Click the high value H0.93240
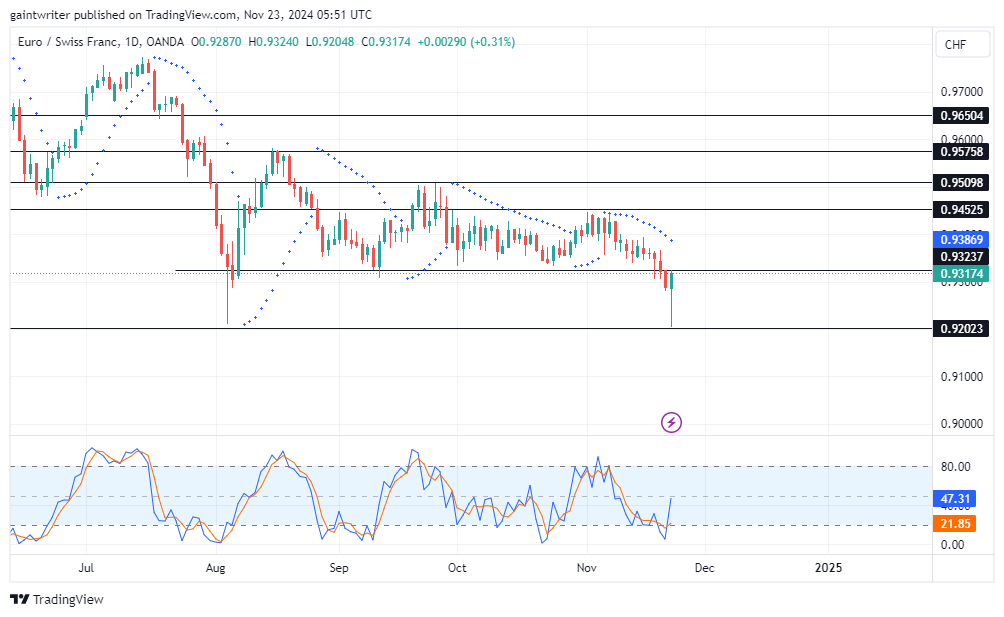1004x617 pixels. (x=273, y=42)
